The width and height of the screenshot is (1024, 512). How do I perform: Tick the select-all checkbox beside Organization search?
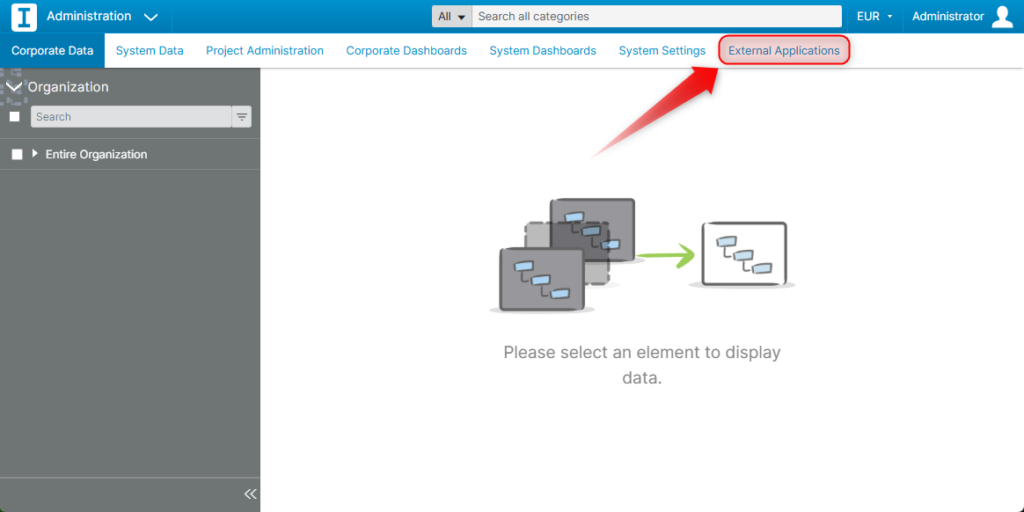(15, 117)
